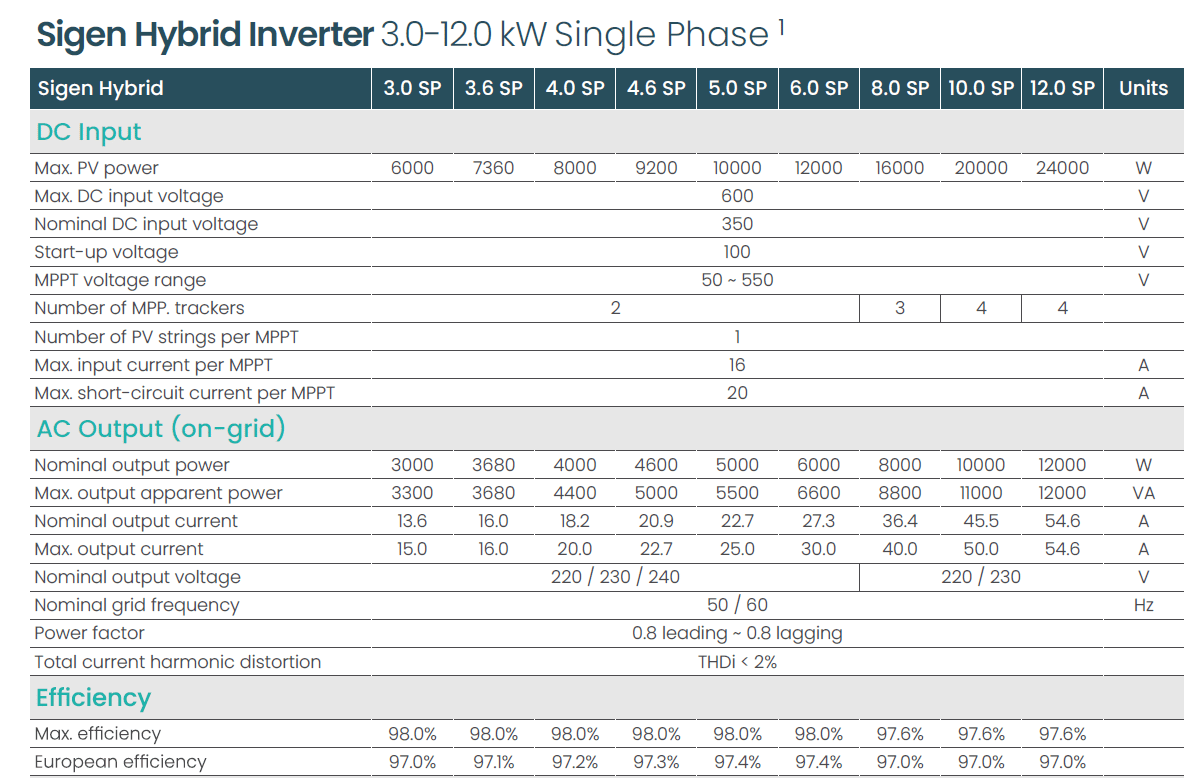
Task: Click the "Units" column header
Action: (1143, 88)
